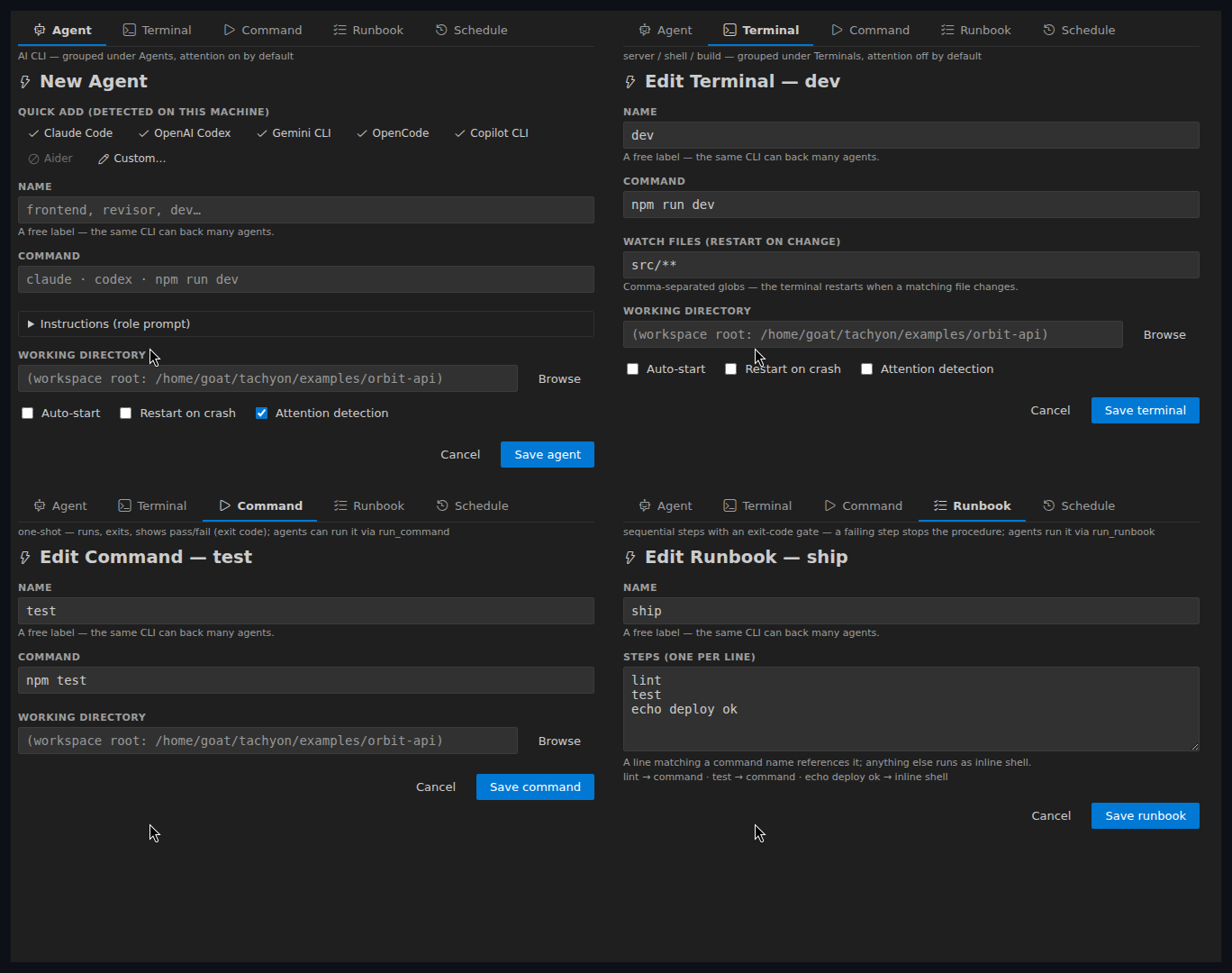
Task: Click the checkmark icon beside Gemini CLI
Action: [262, 133]
